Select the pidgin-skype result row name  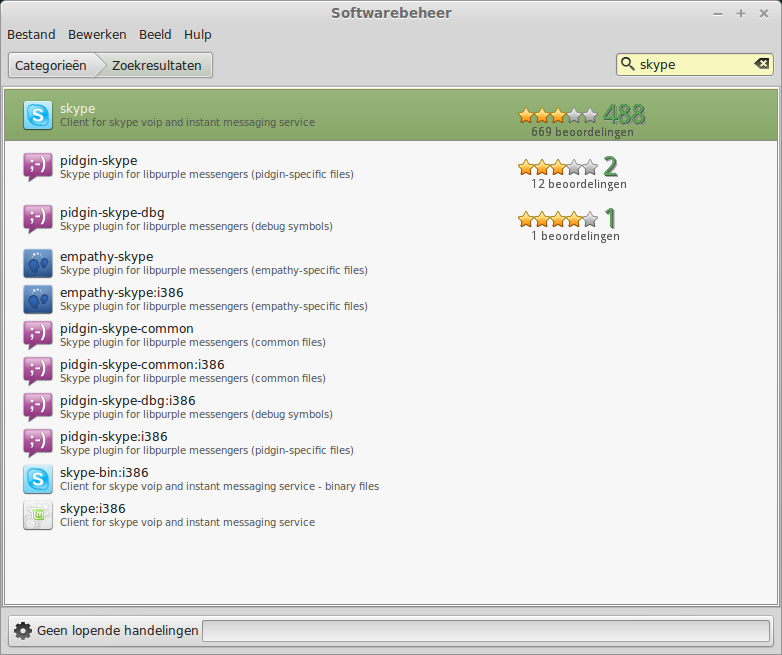(x=98, y=161)
